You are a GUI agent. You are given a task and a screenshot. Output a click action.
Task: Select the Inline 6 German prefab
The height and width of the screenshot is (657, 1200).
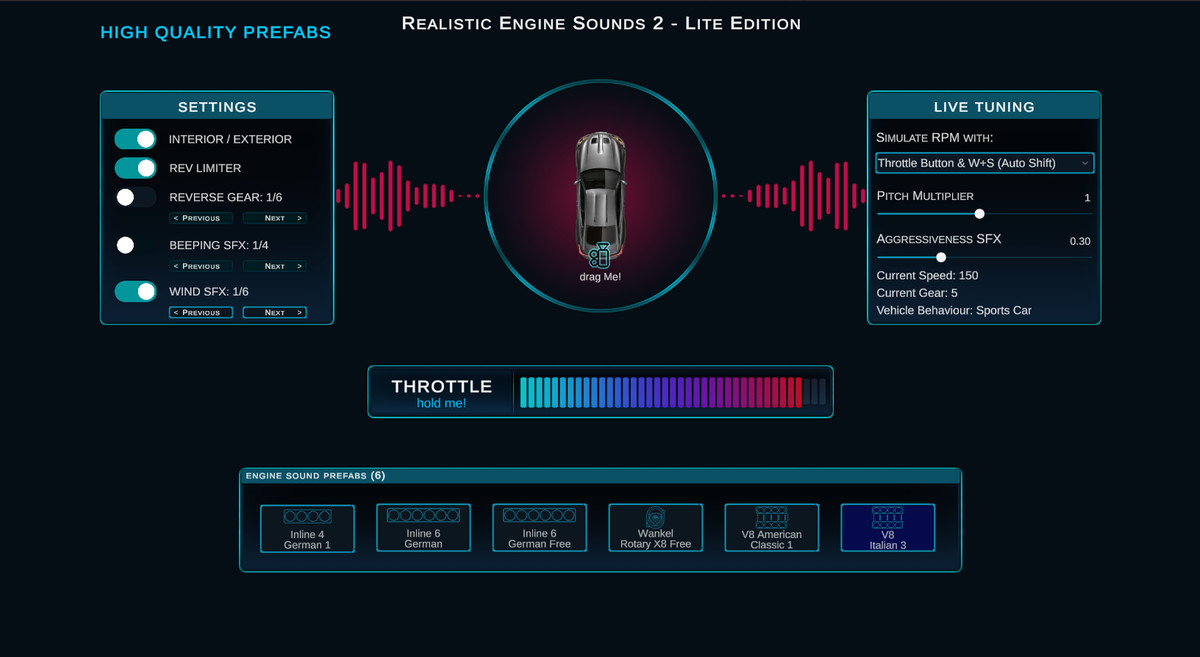pos(423,528)
